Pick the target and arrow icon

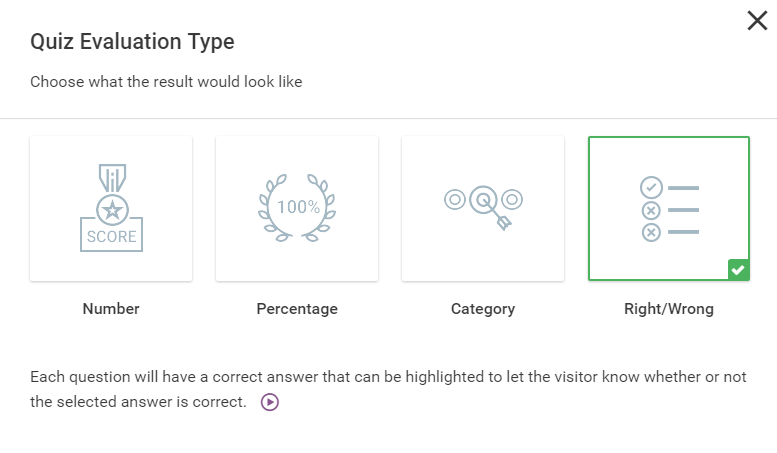(484, 207)
